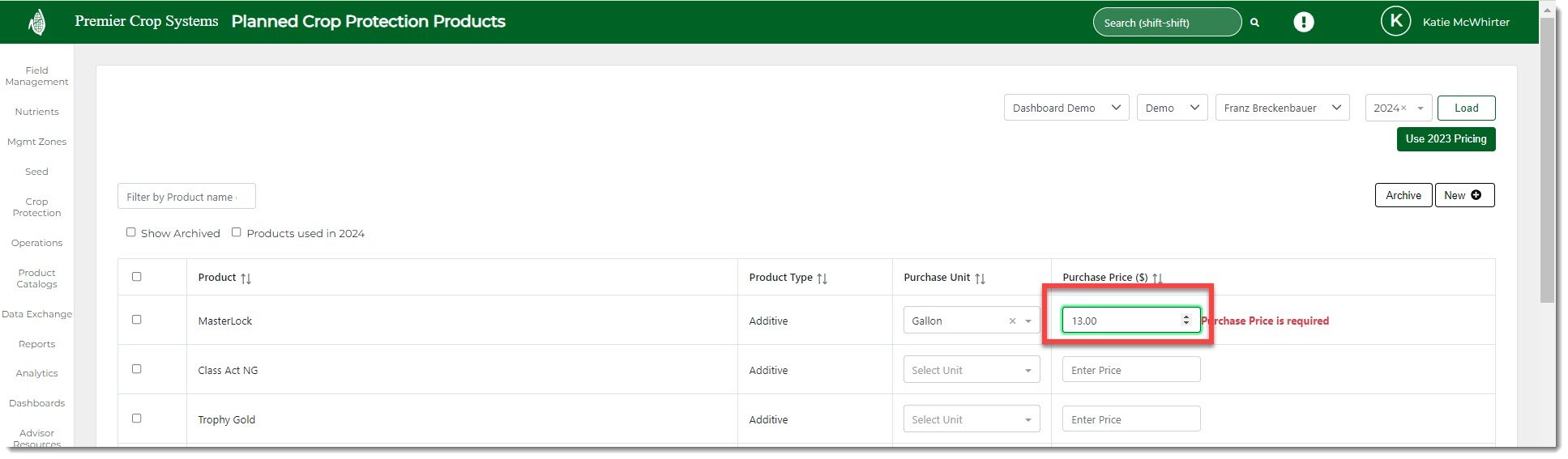1568x459 pixels.
Task: Click the Filter by Product name field
Action: pos(186,197)
